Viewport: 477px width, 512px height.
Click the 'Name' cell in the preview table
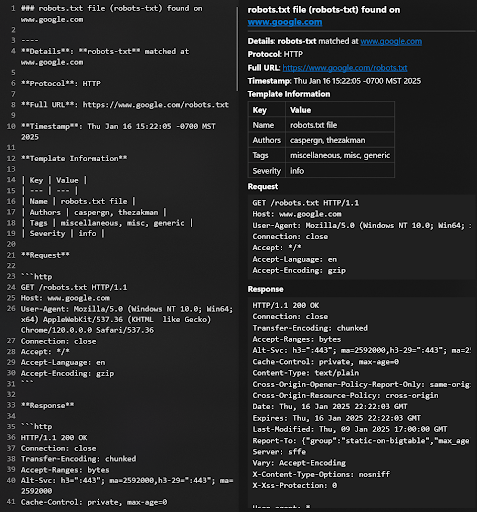pyautogui.click(x=267, y=125)
